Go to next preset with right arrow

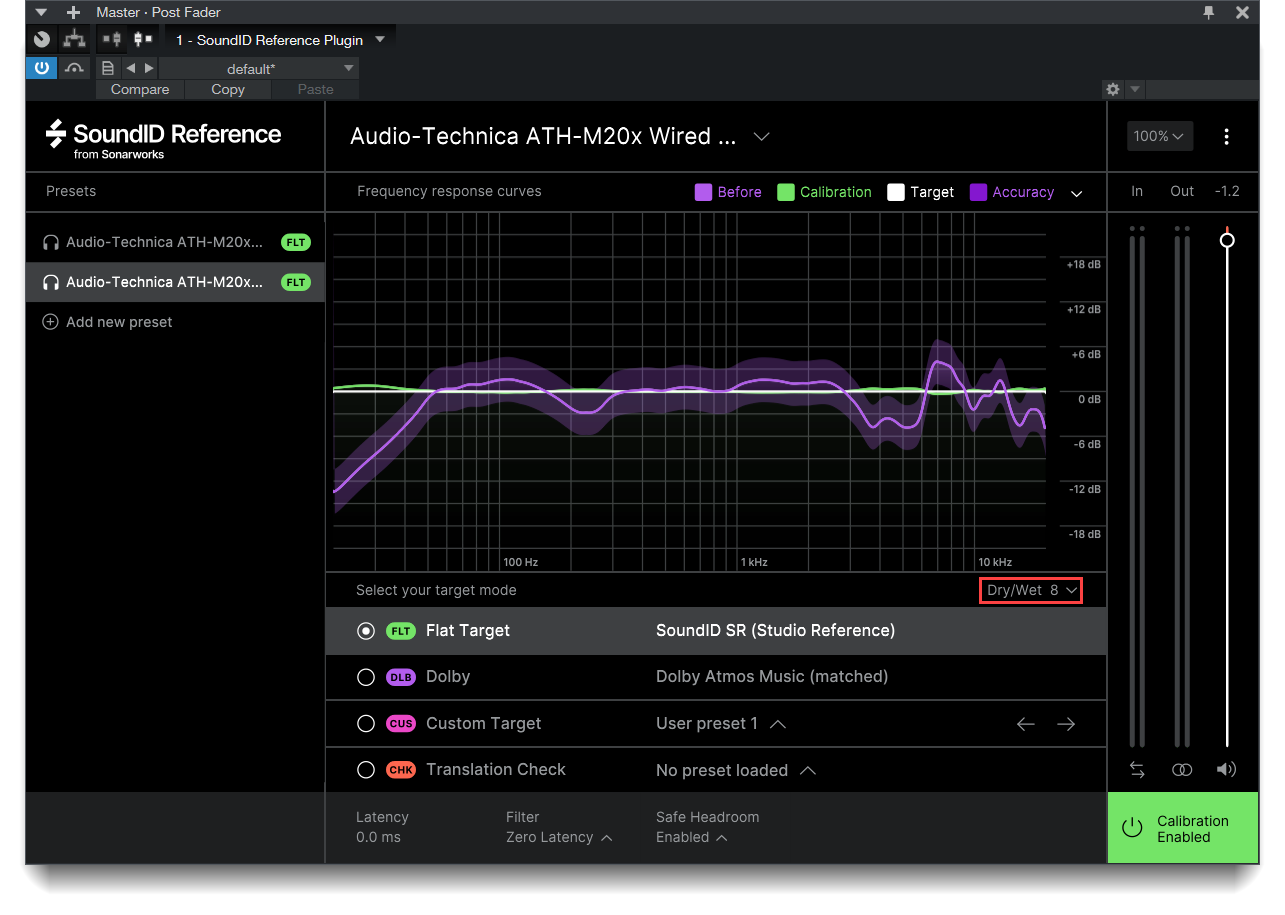click(149, 68)
